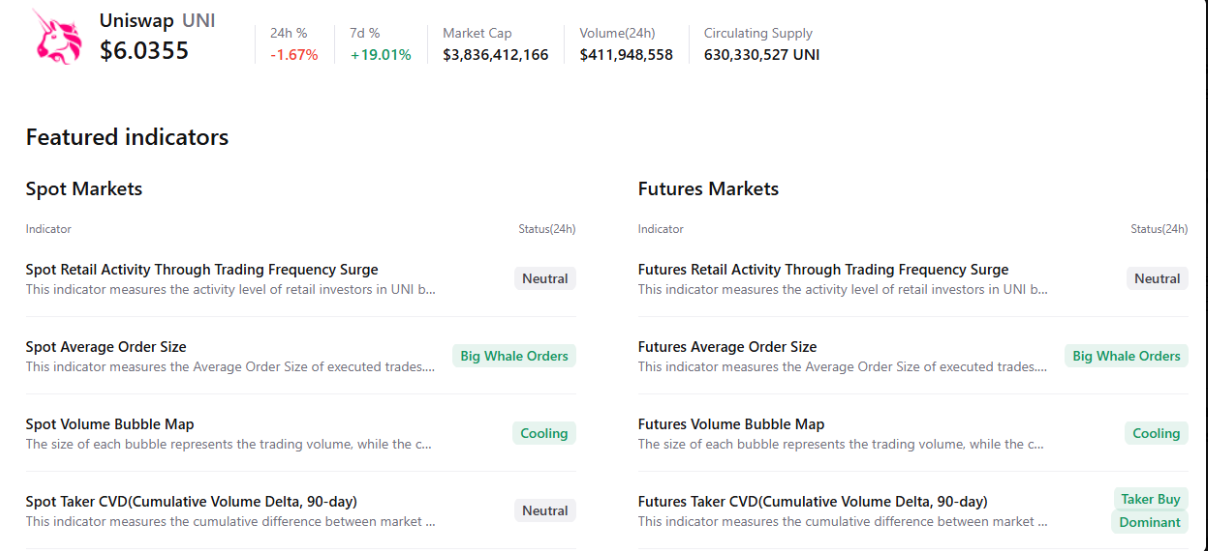Click the Uniswap unicorn logo icon
Image resolution: width=1208 pixels, height=551 pixels.
click(57, 38)
